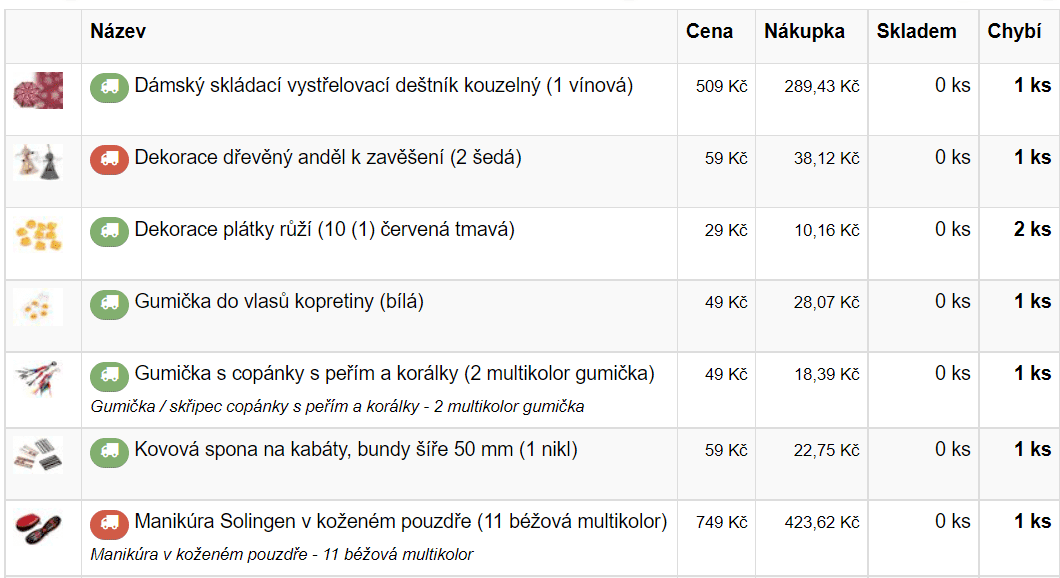Click the green truck icon beside Gumička do vlasů kopretiny
The width and height of the screenshot is (1060, 578).
110,304
